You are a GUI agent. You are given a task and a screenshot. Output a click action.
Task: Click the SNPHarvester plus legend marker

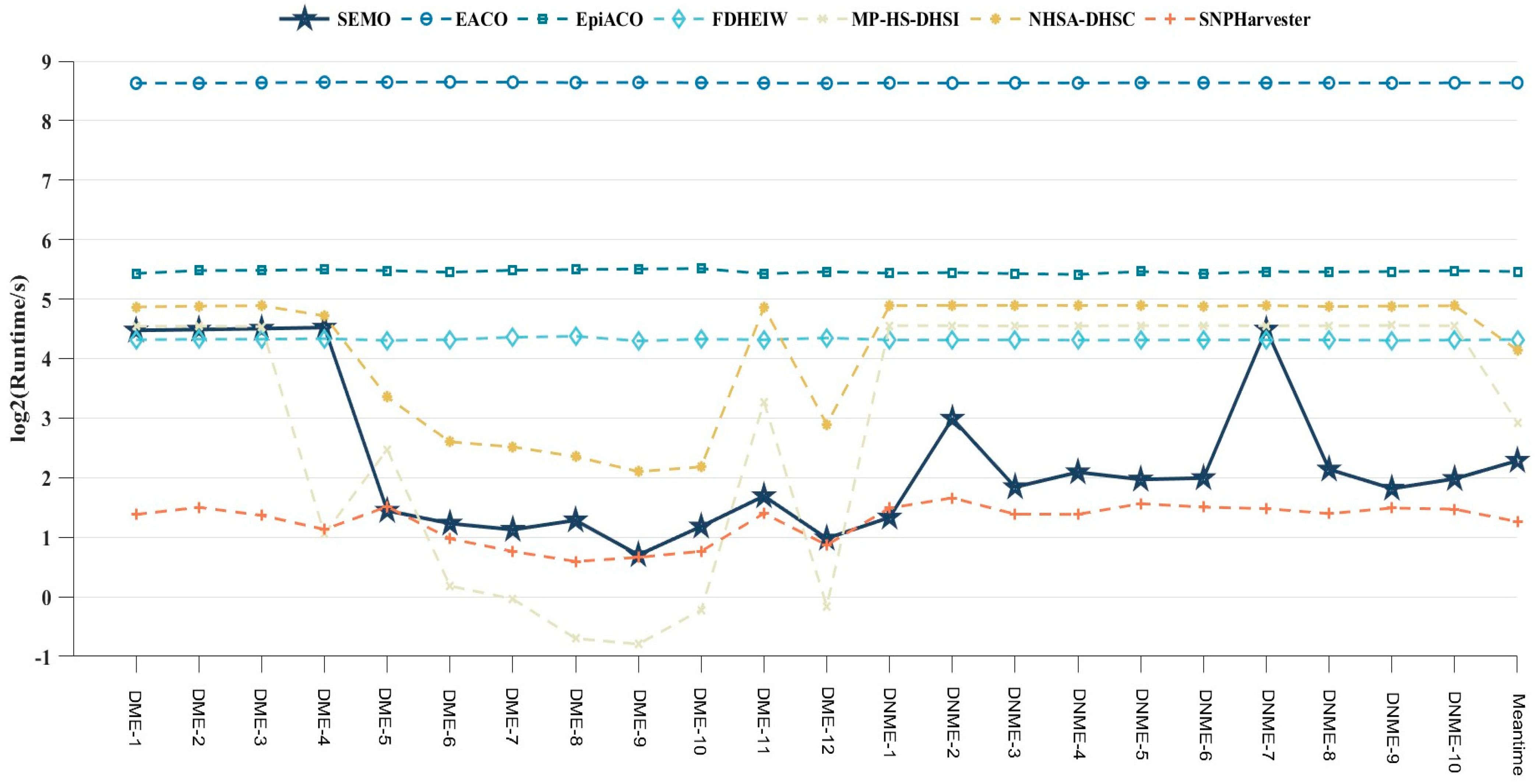point(1170,19)
